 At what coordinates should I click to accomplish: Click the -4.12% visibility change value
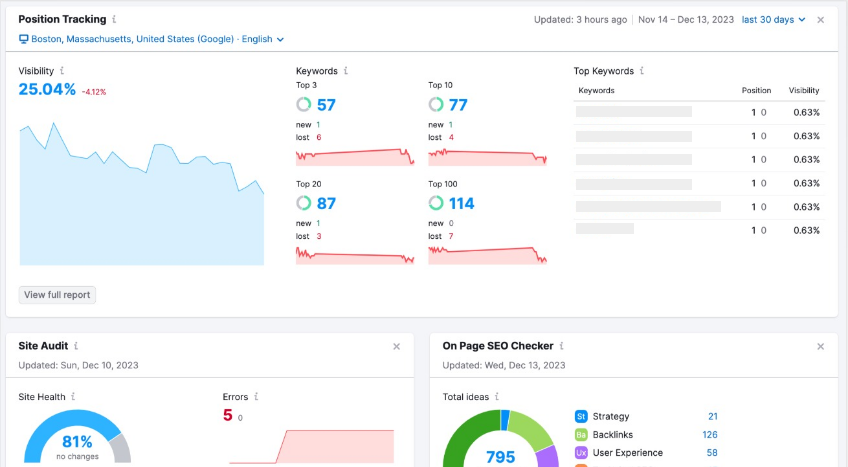[94, 92]
